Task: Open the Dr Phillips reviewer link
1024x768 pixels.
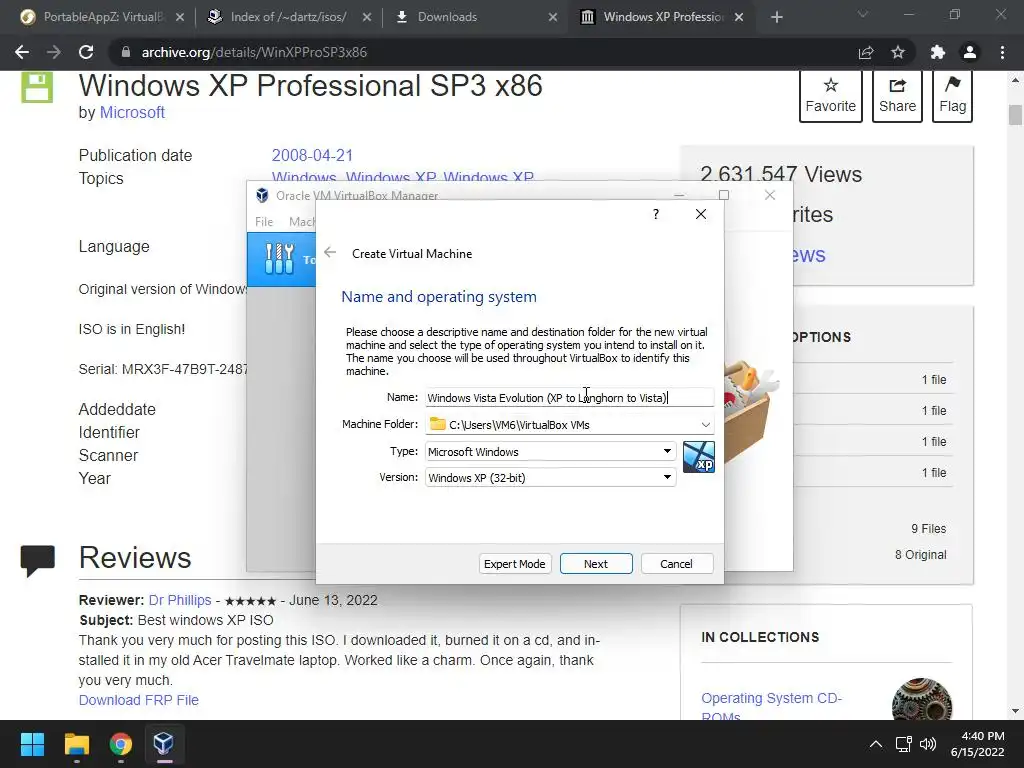Action: [180, 600]
